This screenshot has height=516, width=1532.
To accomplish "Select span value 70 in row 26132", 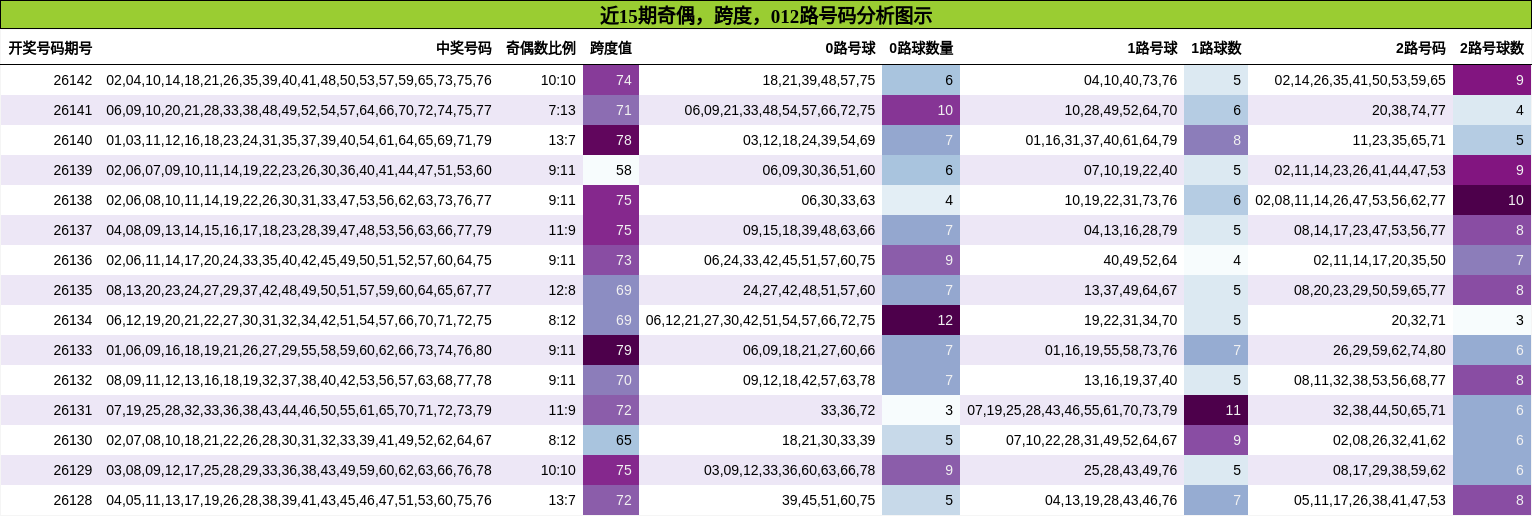I will click(x=611, y=380).
